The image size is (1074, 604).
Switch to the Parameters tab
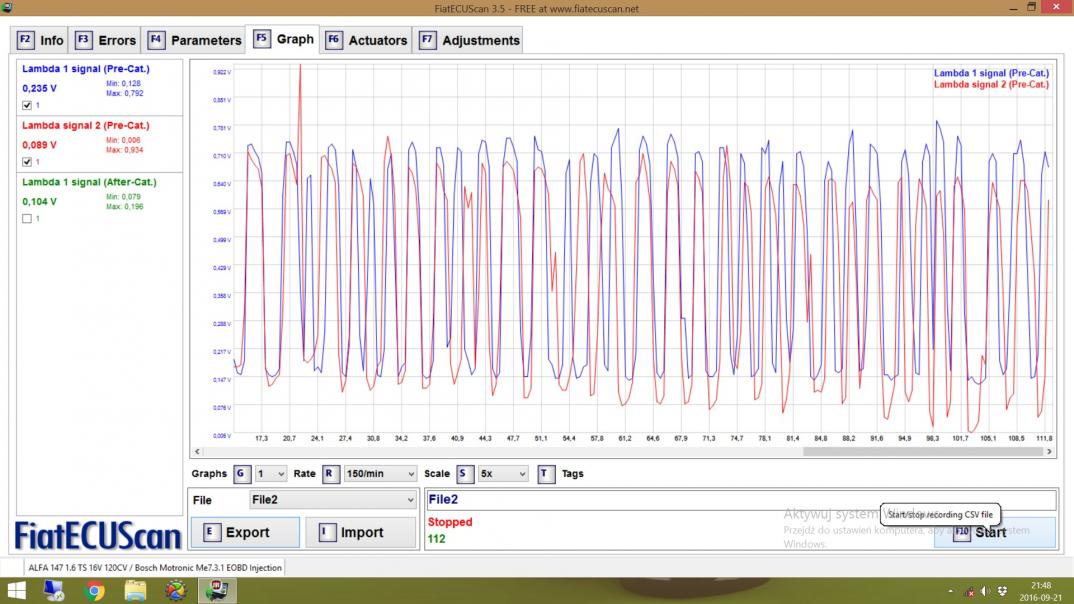195,40
